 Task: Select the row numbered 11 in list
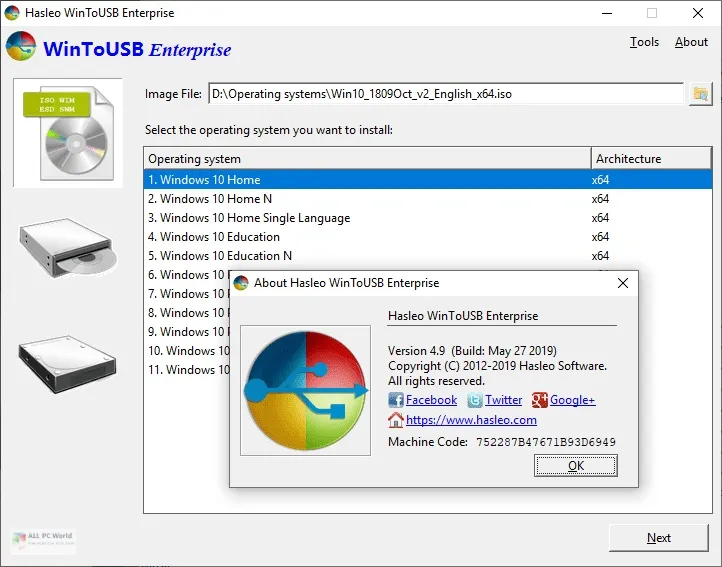point(187,369)
